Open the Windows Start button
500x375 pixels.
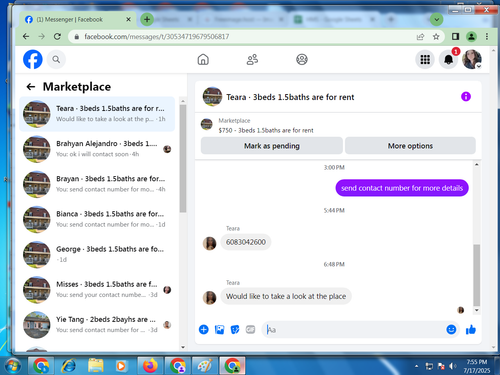coord(12,366)
